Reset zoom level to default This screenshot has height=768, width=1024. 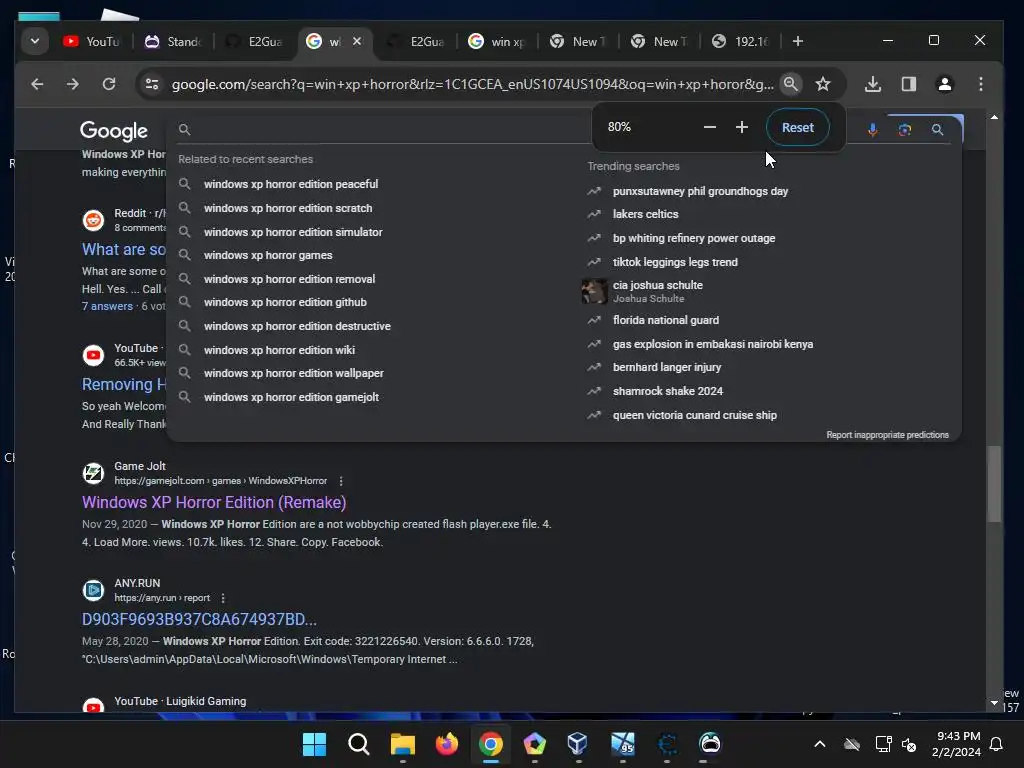pos(797,127)
